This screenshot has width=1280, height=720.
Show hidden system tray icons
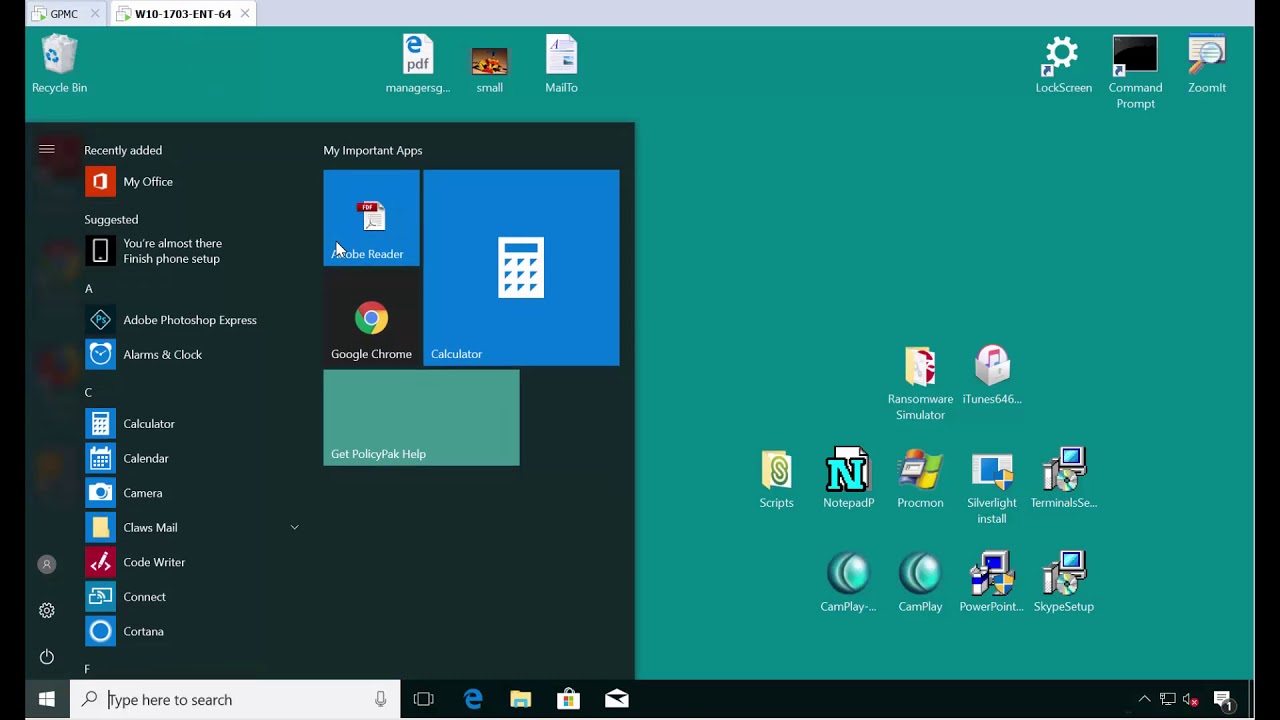1144,700
